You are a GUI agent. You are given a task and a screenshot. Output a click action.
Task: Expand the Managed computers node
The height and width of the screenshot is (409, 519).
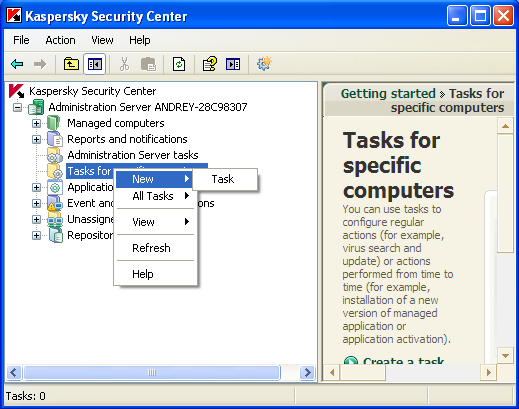pos(36,123)
